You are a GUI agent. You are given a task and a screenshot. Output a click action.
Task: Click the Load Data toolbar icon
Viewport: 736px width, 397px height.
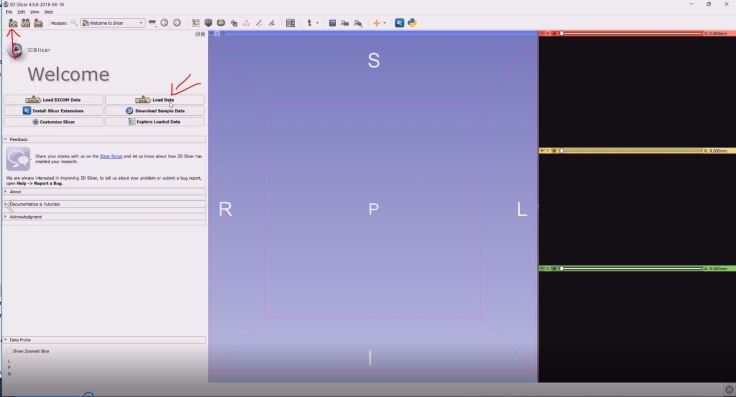click(x=13, y=23)
